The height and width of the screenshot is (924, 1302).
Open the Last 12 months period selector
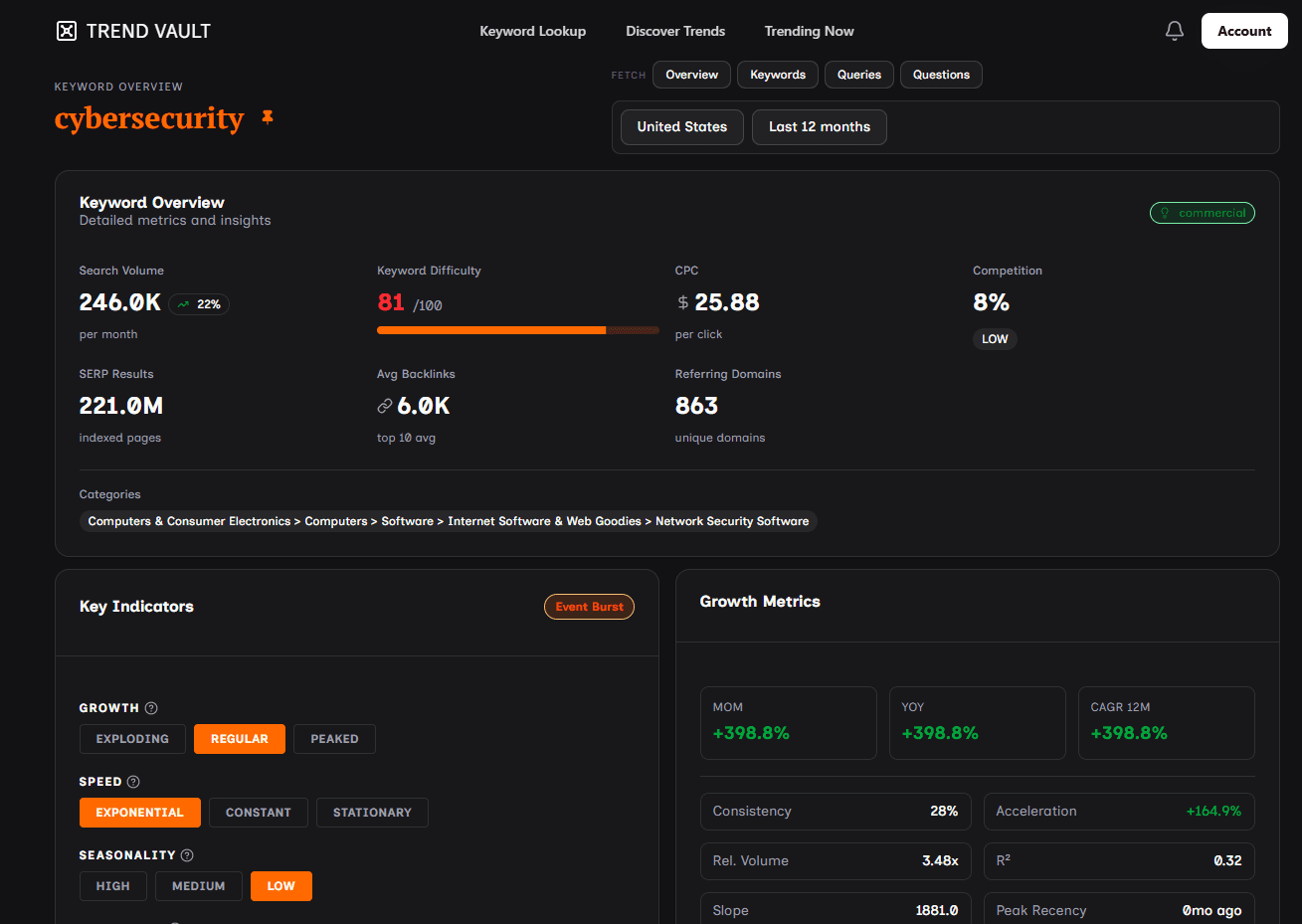point(820,127)
